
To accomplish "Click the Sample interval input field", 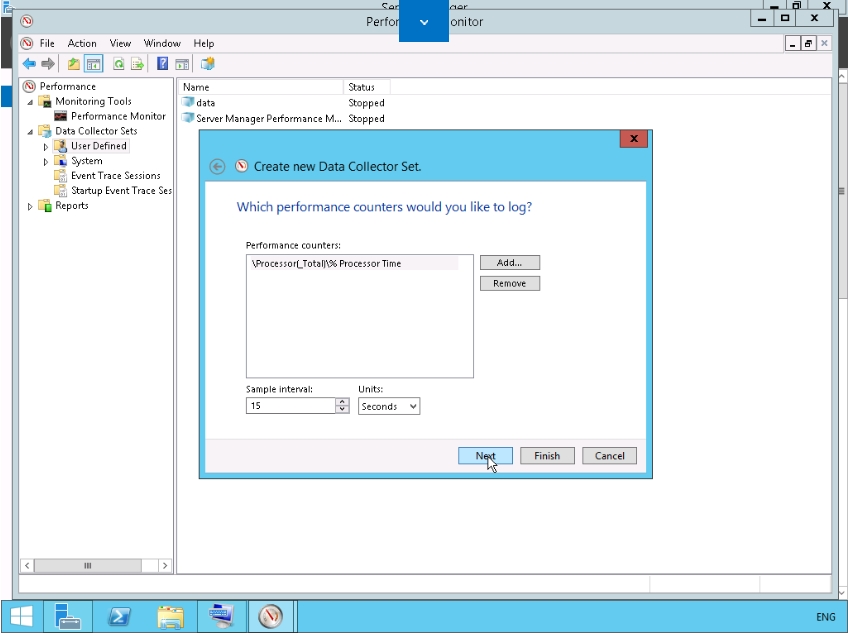I will (x=290, y=406).
